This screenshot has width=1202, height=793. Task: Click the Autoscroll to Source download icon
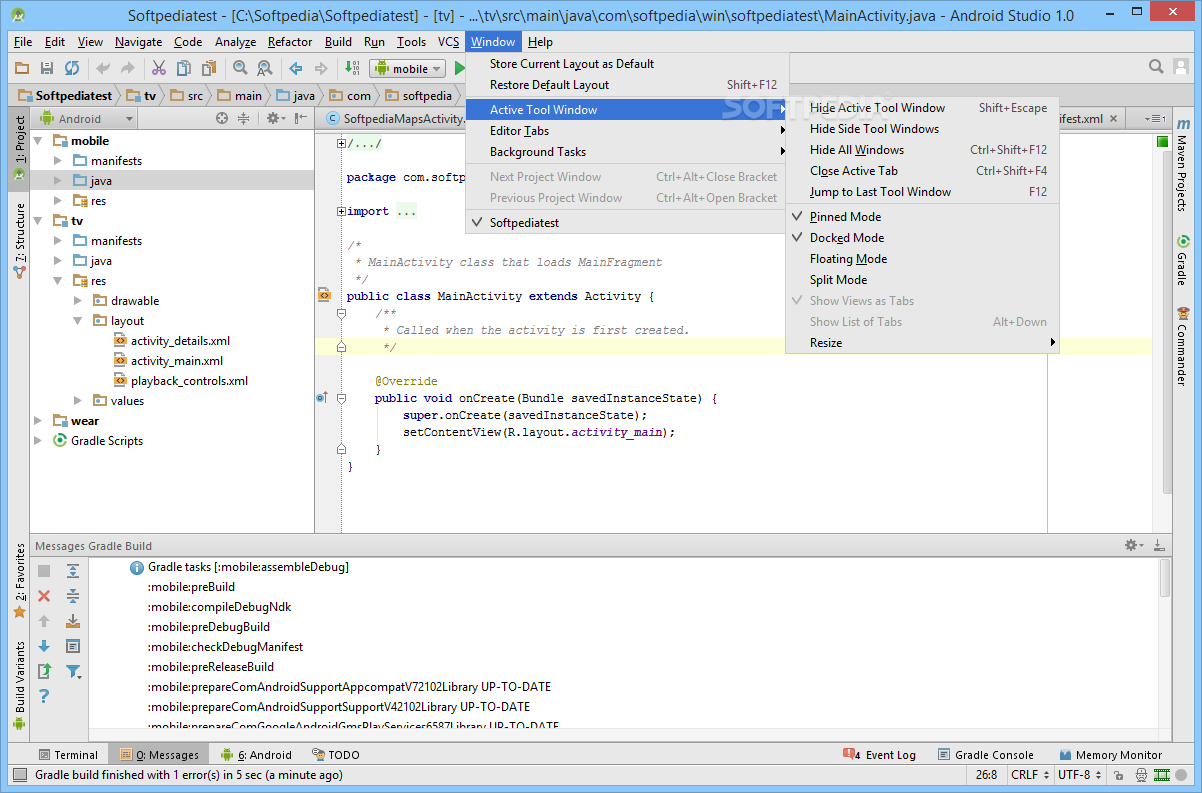pyautogui.click(x=73, y=621)
